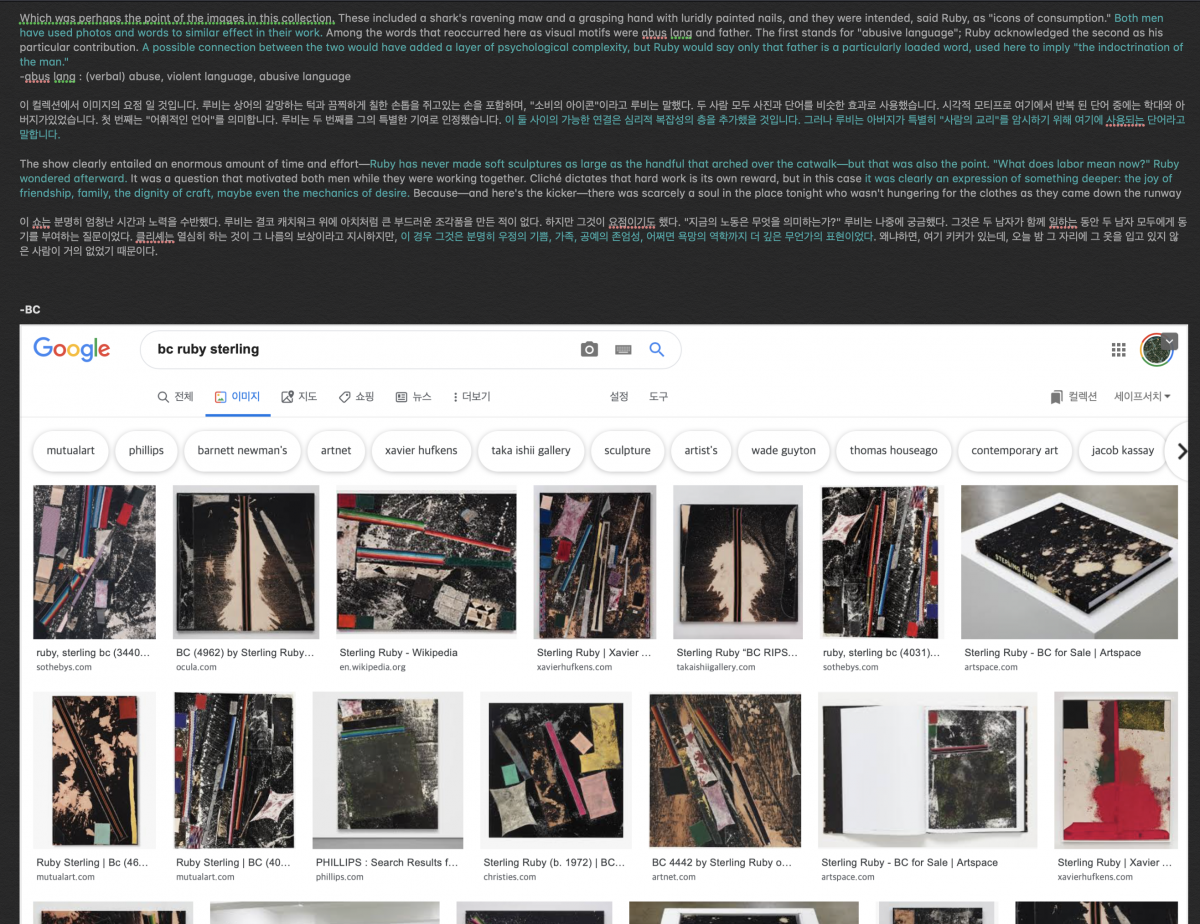Click the blue magnifier search button

click(657, 349)
